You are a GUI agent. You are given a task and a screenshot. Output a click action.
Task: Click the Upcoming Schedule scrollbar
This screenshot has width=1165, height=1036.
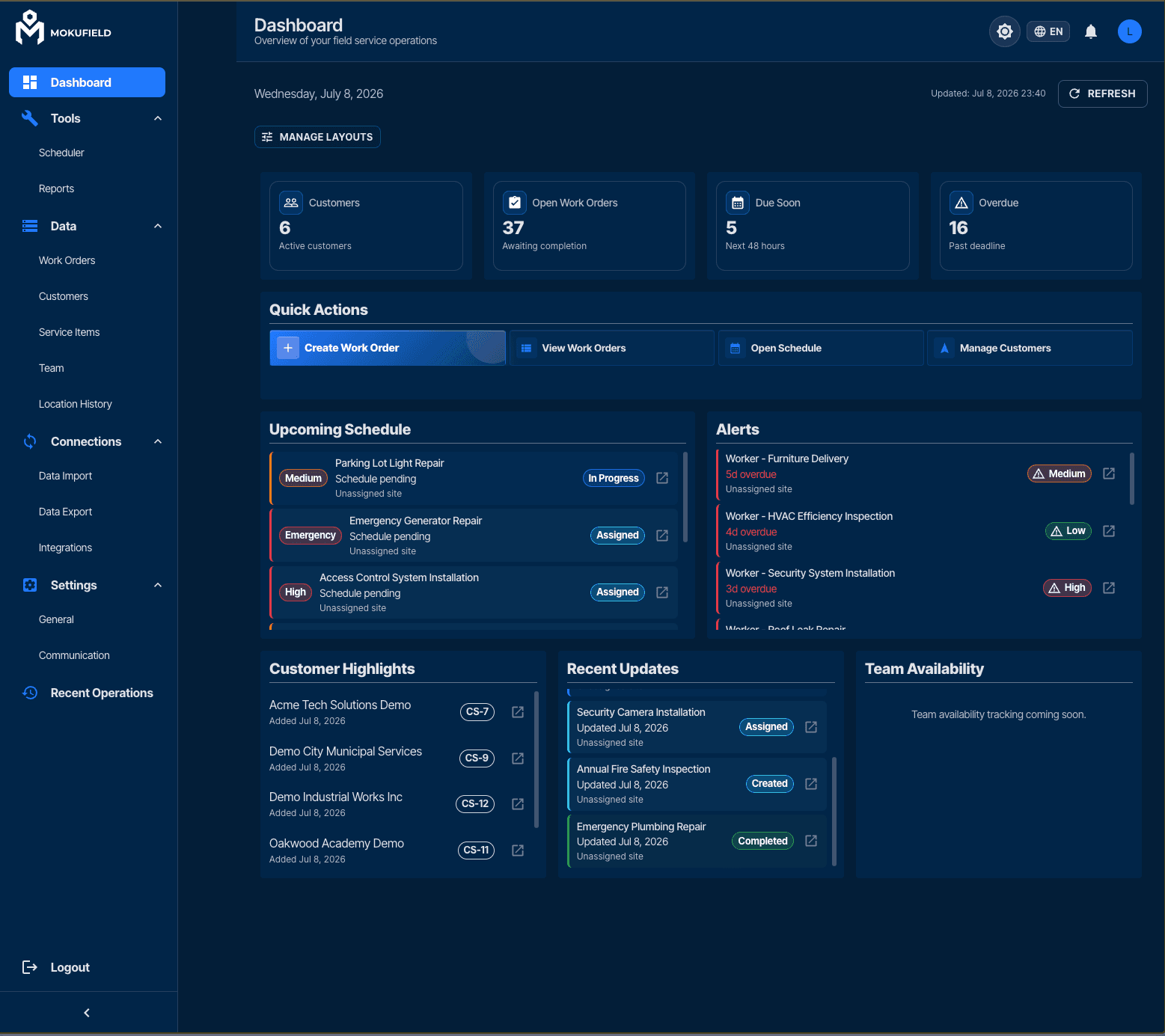(x=685, y=497)
